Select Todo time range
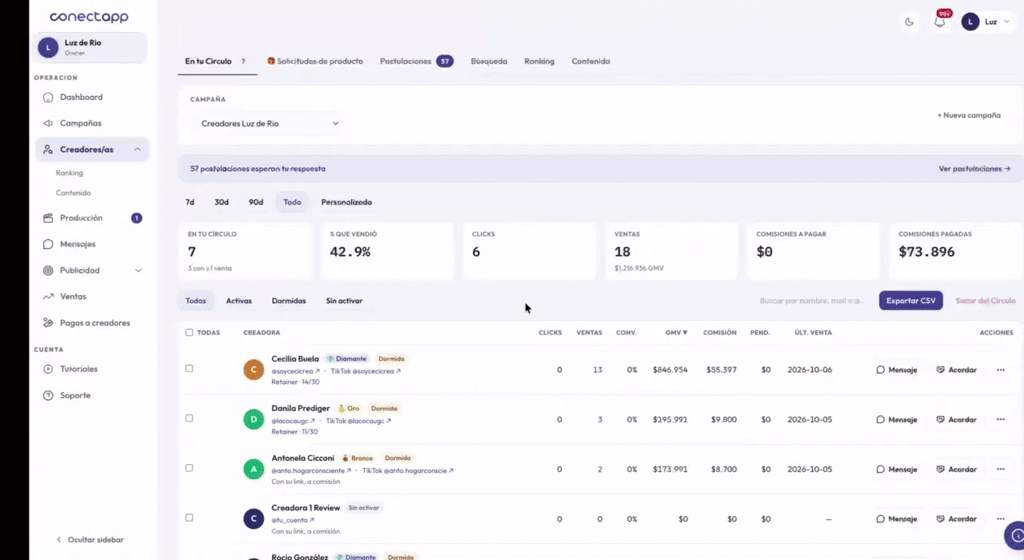This screenshot has height=560, width=1024. coord(292,202)
